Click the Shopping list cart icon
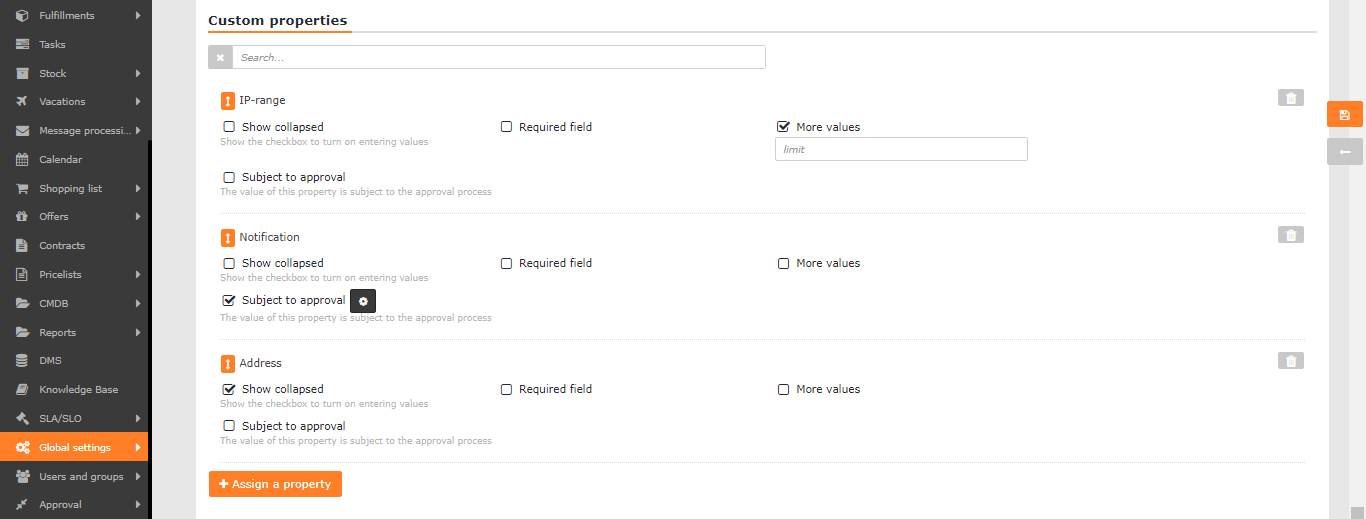 click(21, 188)
